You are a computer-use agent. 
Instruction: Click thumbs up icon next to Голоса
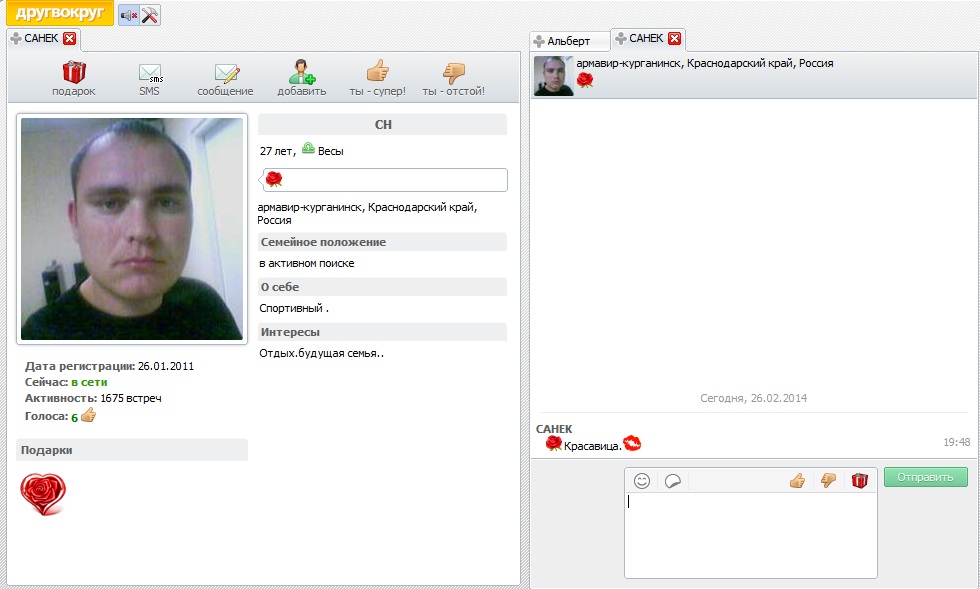point(88,415)
